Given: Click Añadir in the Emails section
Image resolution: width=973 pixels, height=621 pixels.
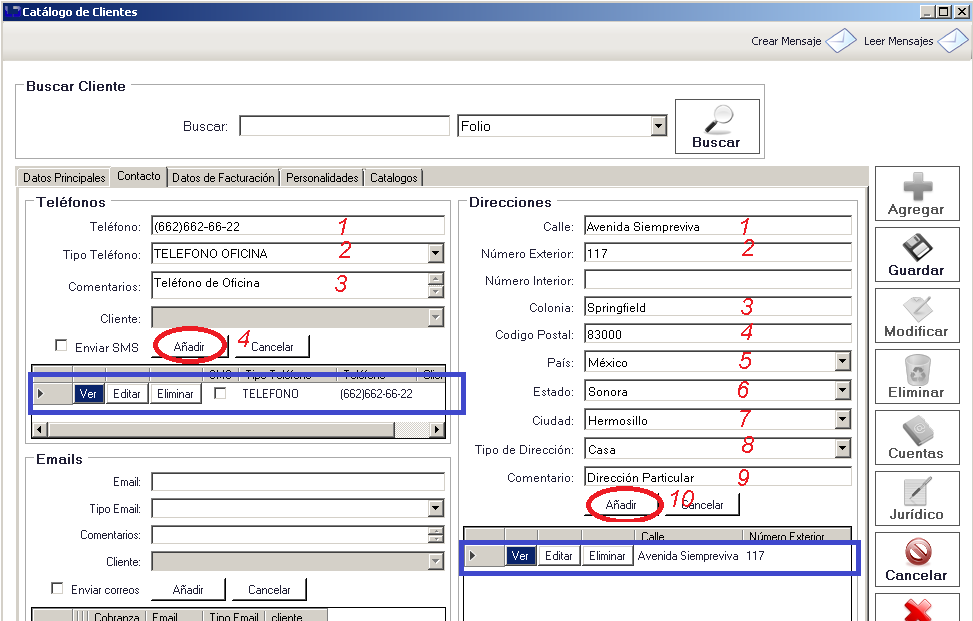Looking at the screenshot, I should pyautogui.click(x=188, y=589).
